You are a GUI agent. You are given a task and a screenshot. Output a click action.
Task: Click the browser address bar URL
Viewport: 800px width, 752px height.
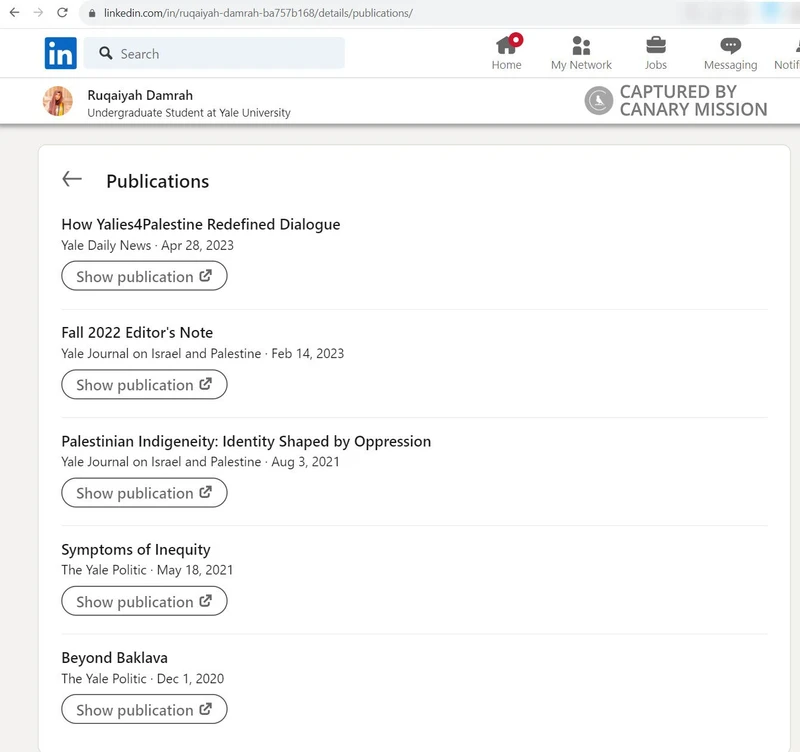[x=258, y=13]
